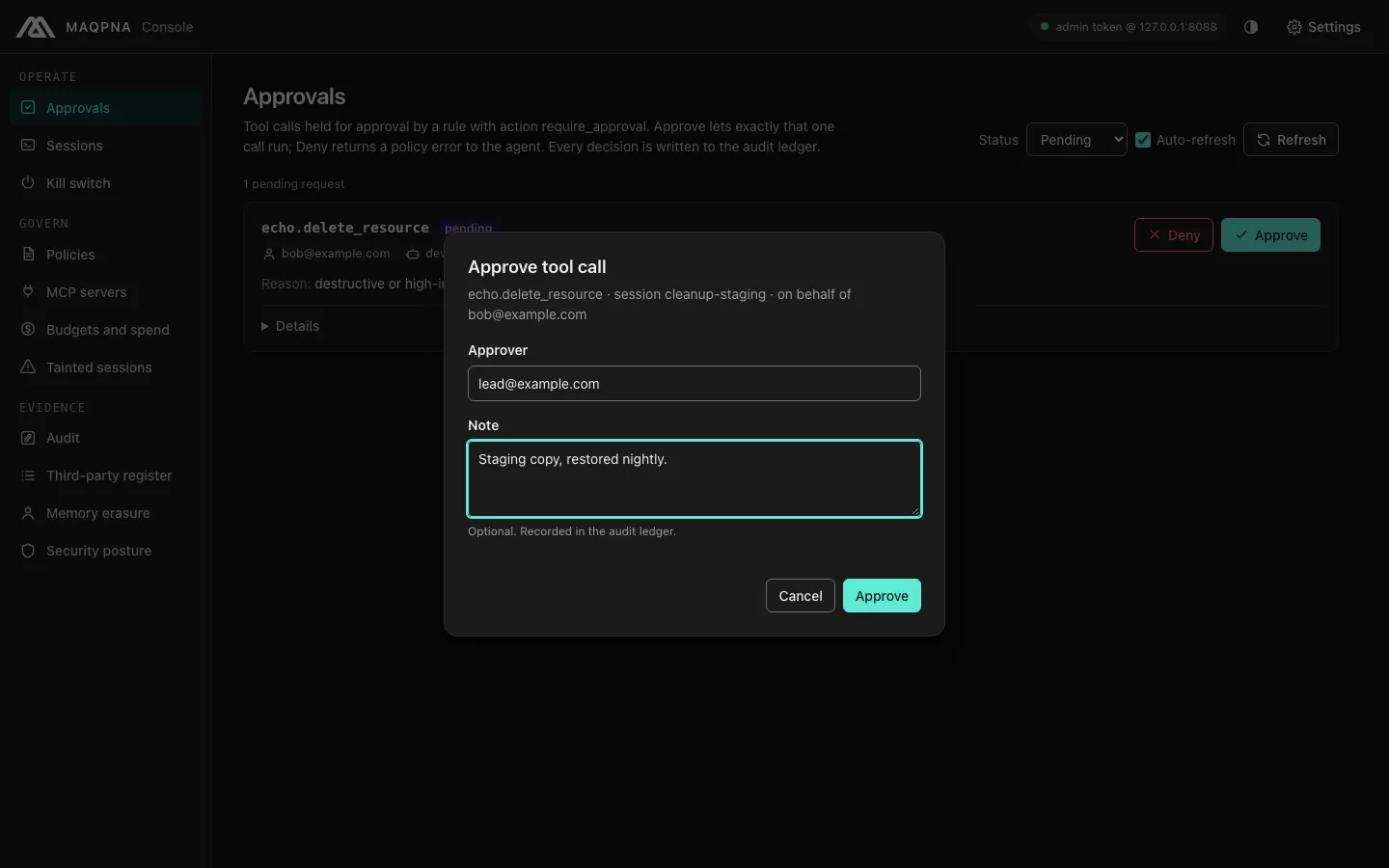The image size is (1389, 868).
Task: Click the Kill switch power icon
Action: 28,183
